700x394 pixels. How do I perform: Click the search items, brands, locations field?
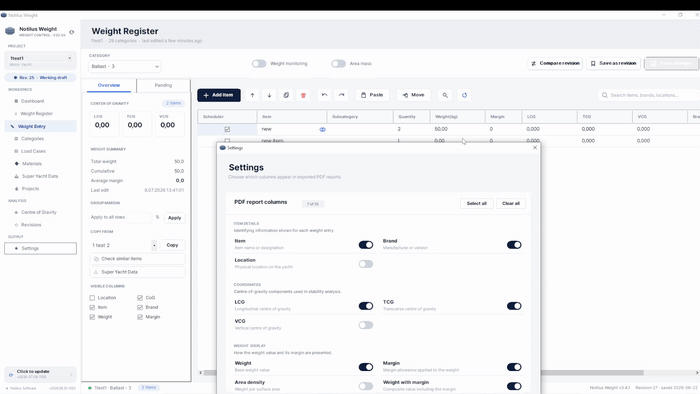click(x=648, y=95)
